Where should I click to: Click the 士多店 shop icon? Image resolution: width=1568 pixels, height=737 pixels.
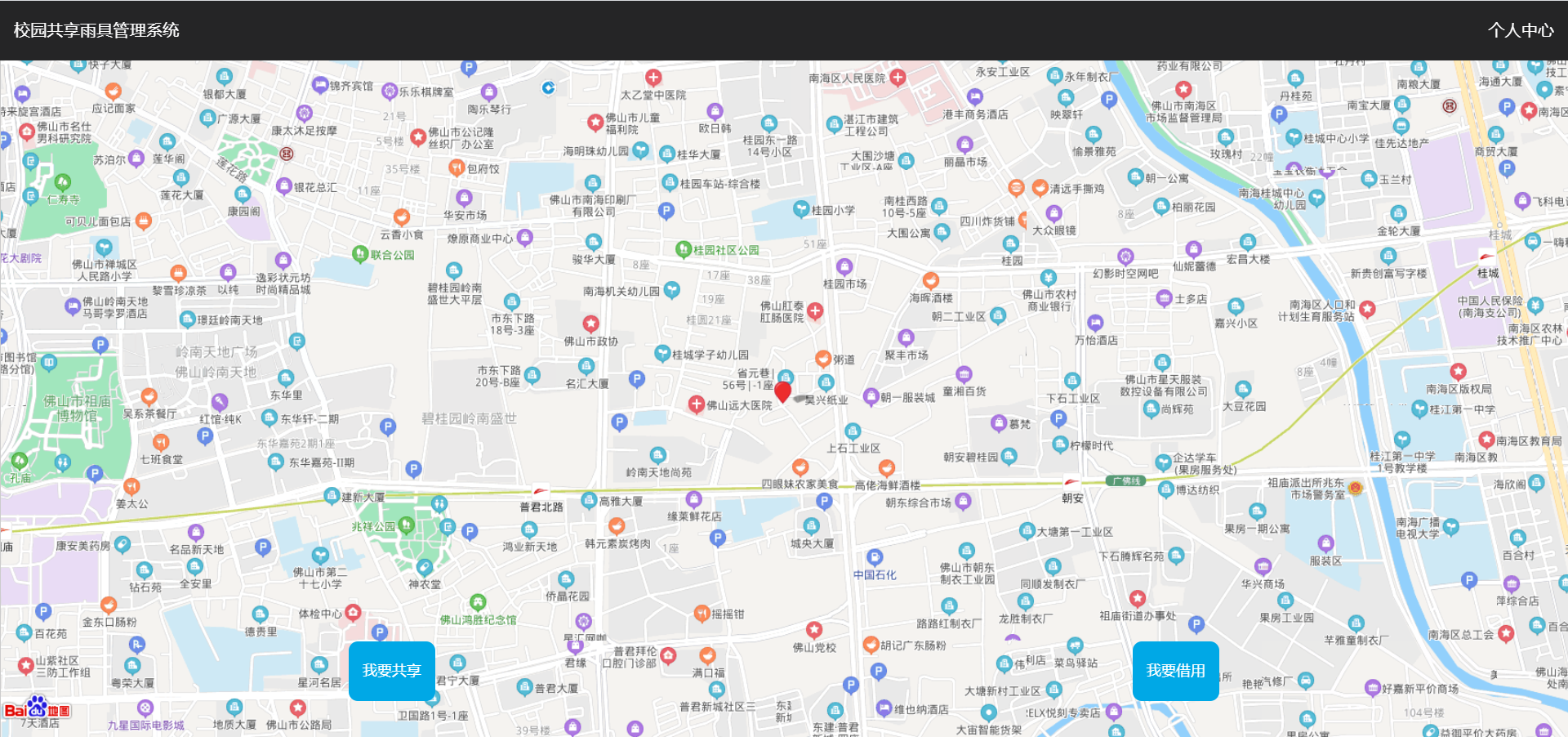[x=1165, y=298]
